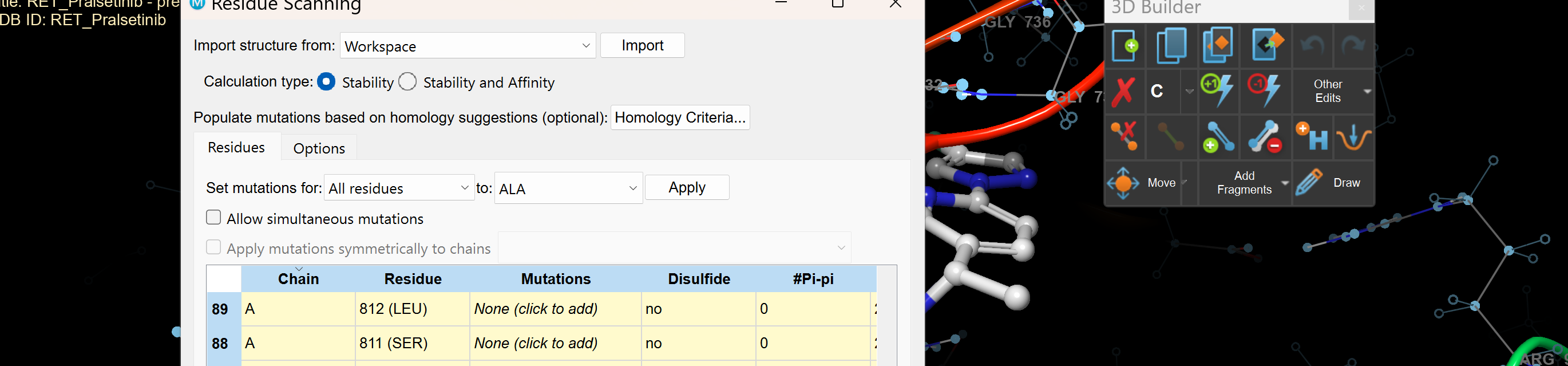Open the Other Edits menu
This screenshot has width=1568, height=366.
pos(1333,91)
